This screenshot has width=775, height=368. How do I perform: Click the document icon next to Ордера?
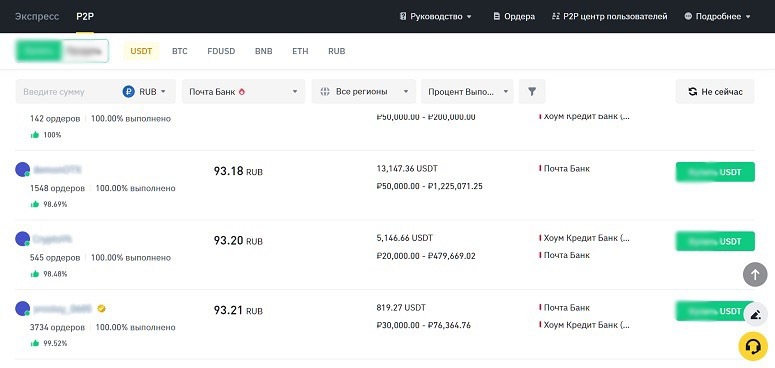497,16
